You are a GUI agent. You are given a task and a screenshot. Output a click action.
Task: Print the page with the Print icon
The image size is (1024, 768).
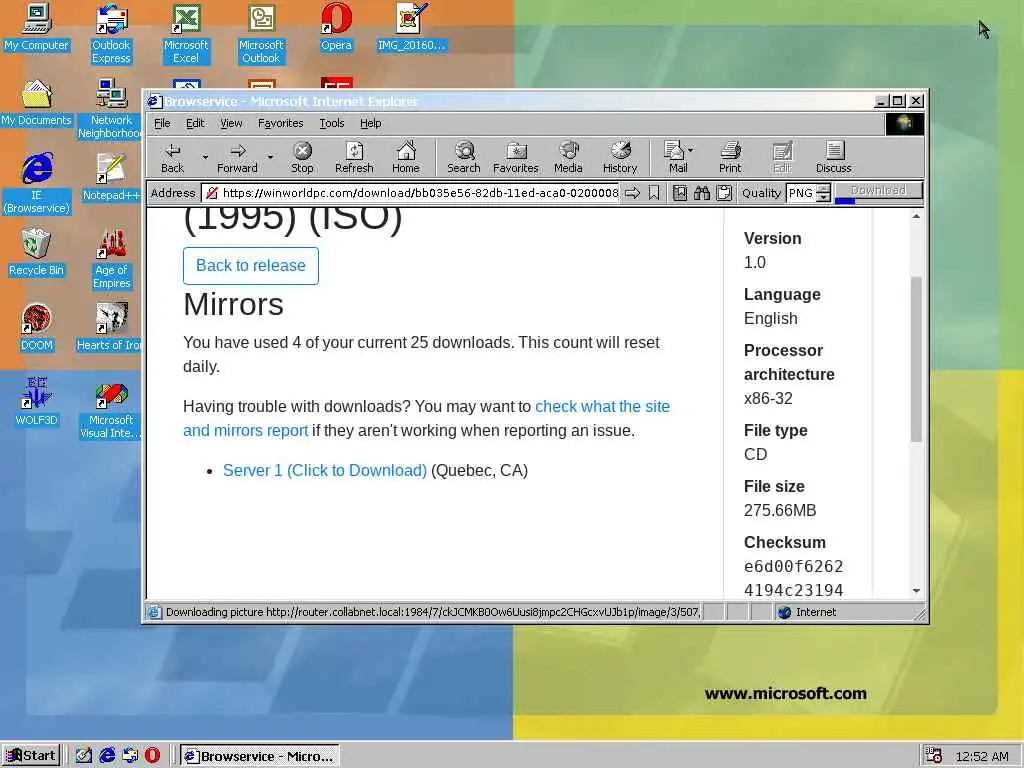[730, 157]
